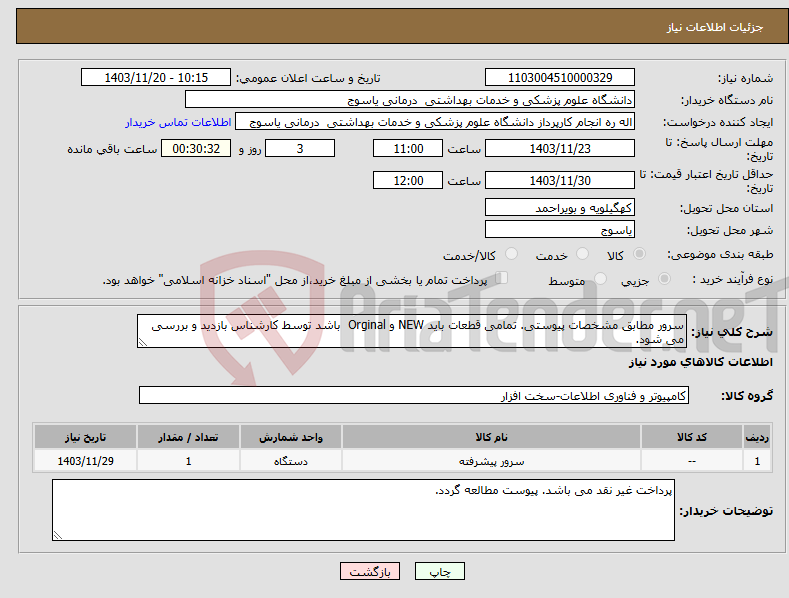Click the delivery city field یاسوج
Viewport: 789px width, 598px height.
point(560,230)
